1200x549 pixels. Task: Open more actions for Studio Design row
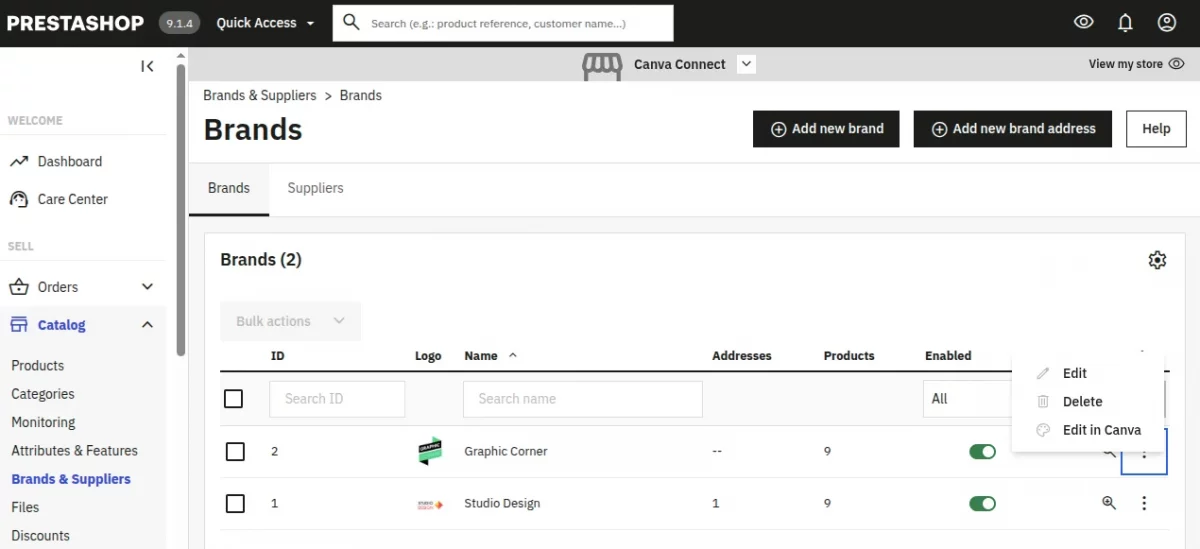(x=1144, y=503)
